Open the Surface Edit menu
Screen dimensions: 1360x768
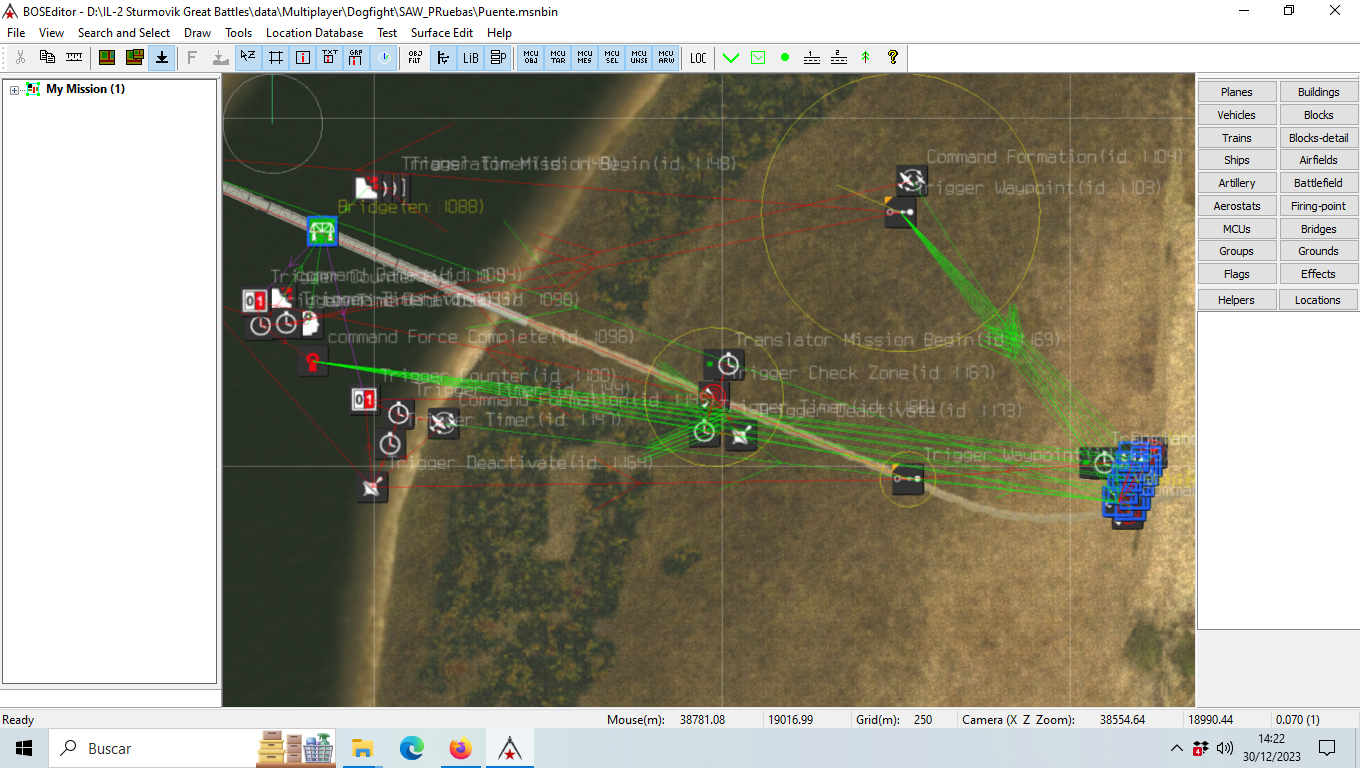click(x=442, y=33)
